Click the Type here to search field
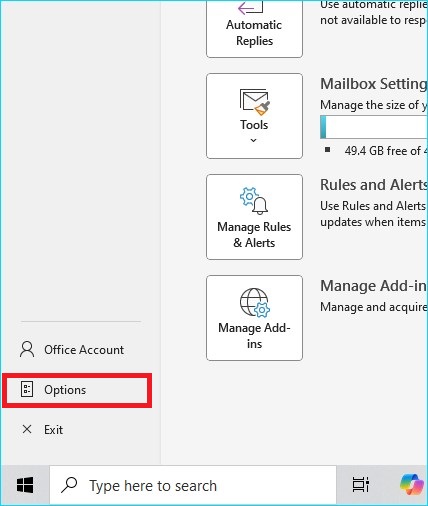The height and width of the screenshot is (506, 428). click(193, 485)
